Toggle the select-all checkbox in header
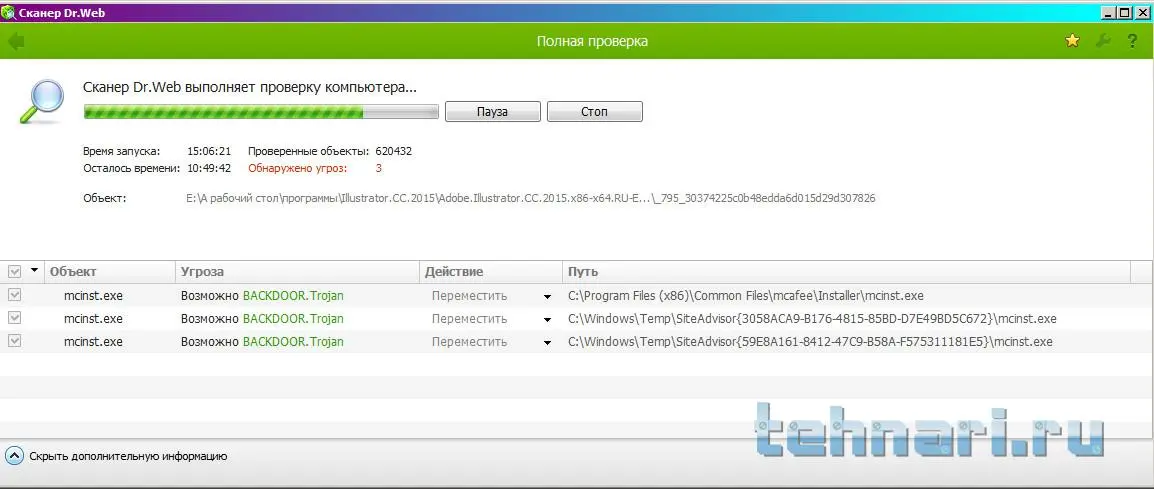The image size is (1154, 489). [15, 272]
